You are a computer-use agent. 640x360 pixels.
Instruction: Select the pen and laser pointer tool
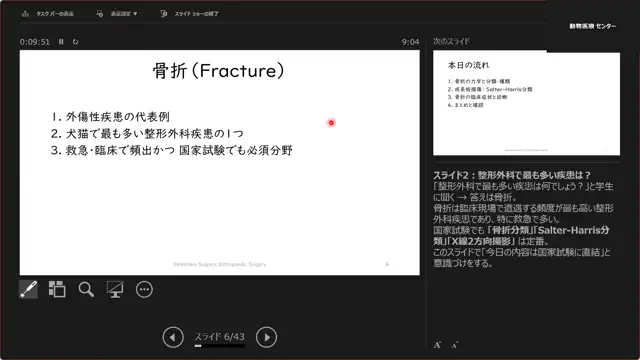click(x=29, y=289)
